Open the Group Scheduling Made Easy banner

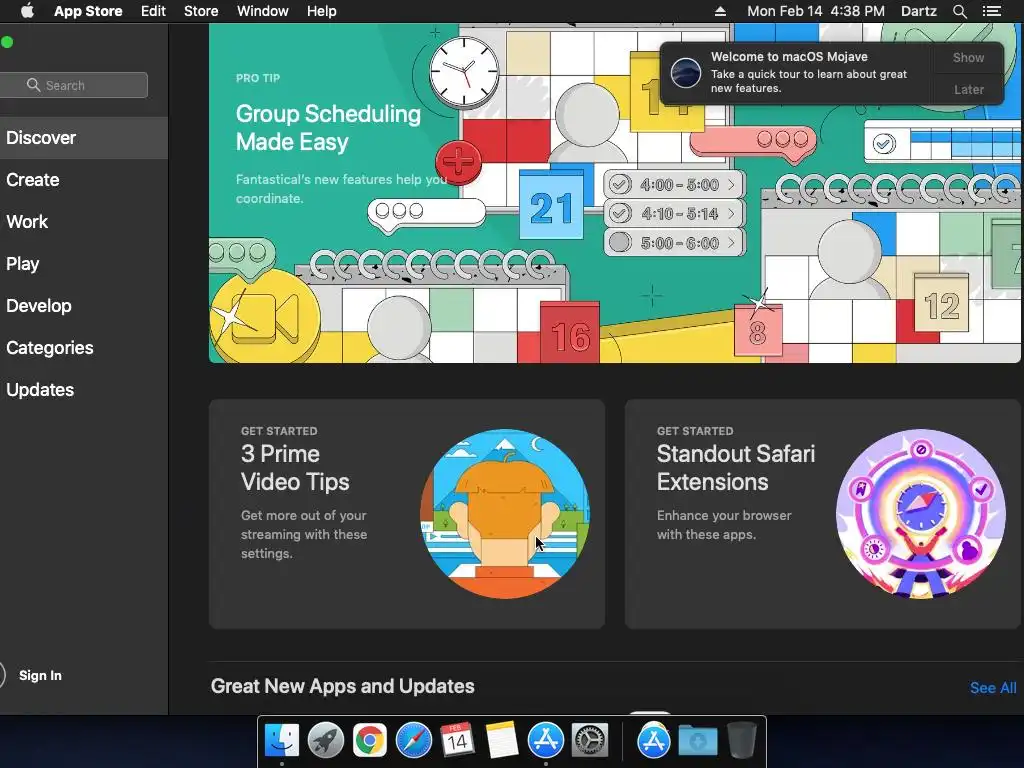coord(615,193)
